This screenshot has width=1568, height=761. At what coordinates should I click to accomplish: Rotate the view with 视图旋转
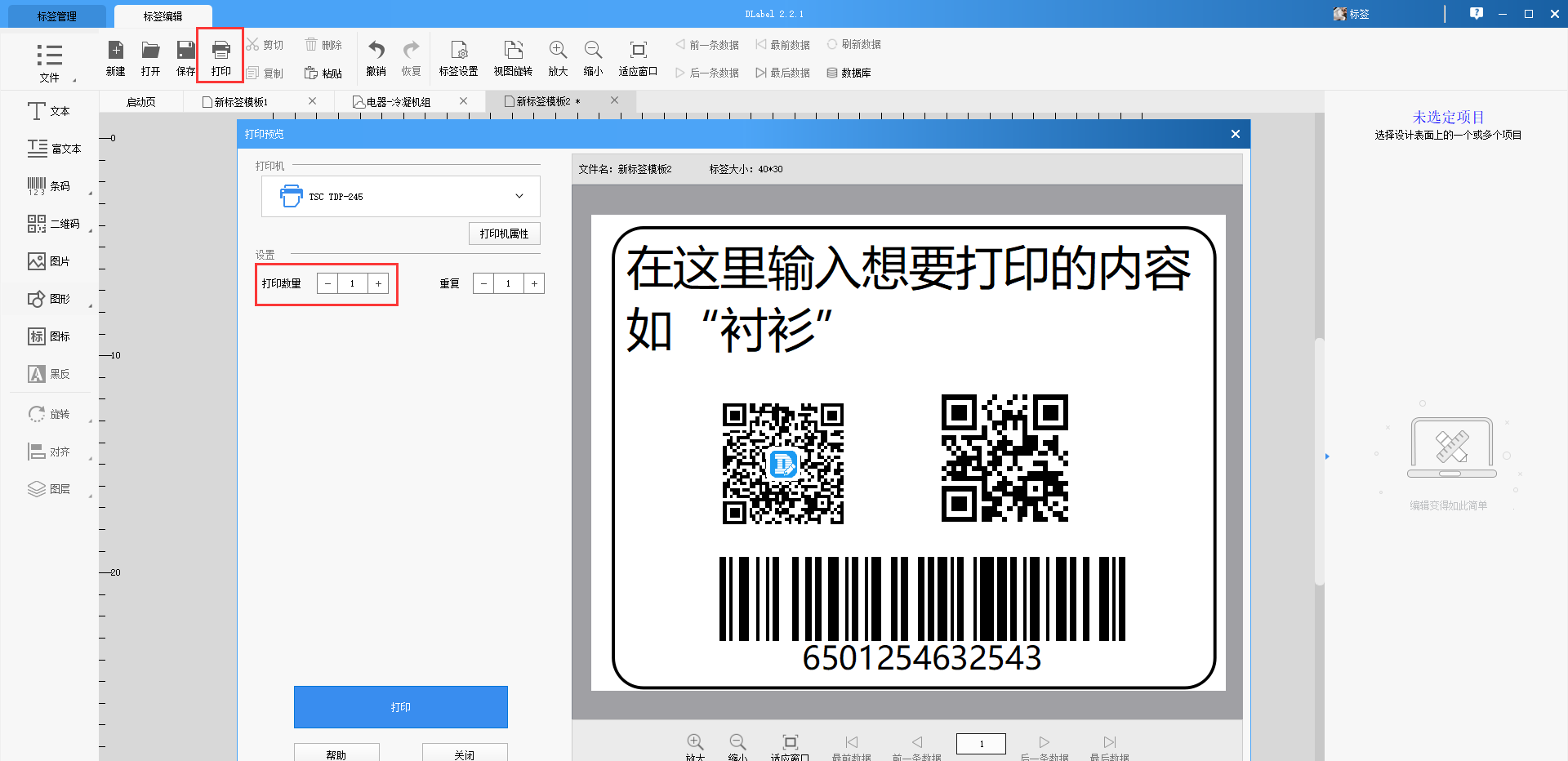point(513,59)
